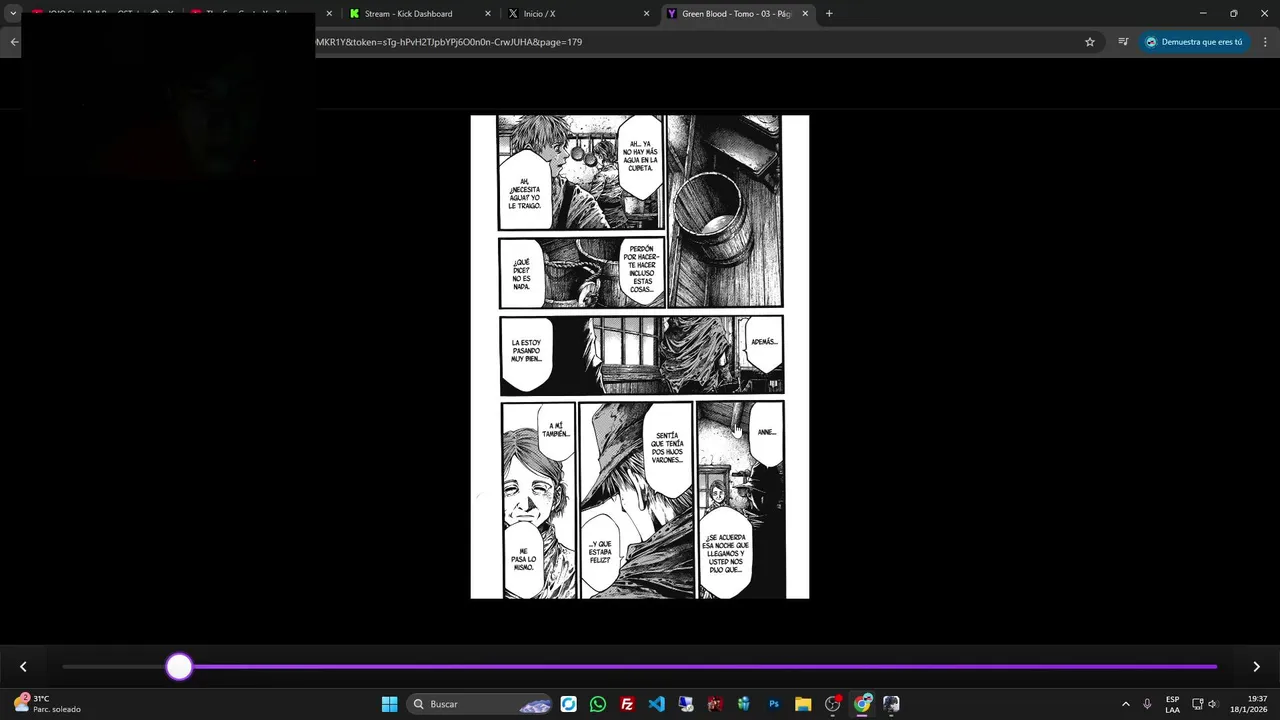Open the ESP LAA language selector
This screenshot has height=720, width=1280.
(x=1172, y=704)
